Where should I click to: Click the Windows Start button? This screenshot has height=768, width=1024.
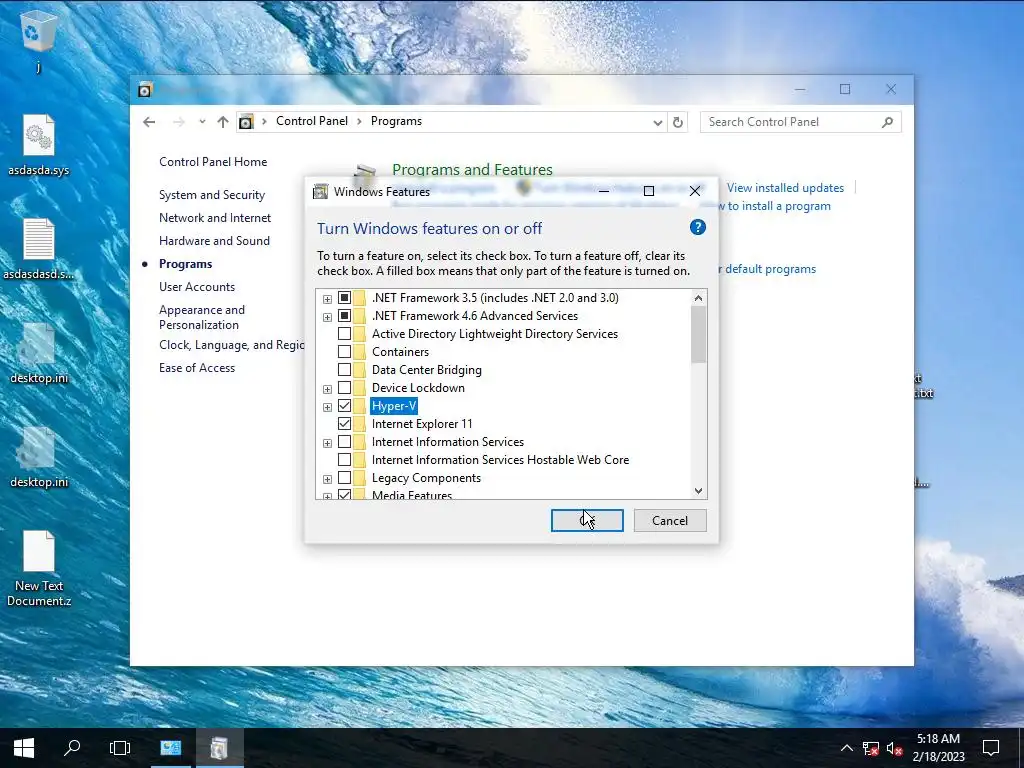click(x=24, y=748)
